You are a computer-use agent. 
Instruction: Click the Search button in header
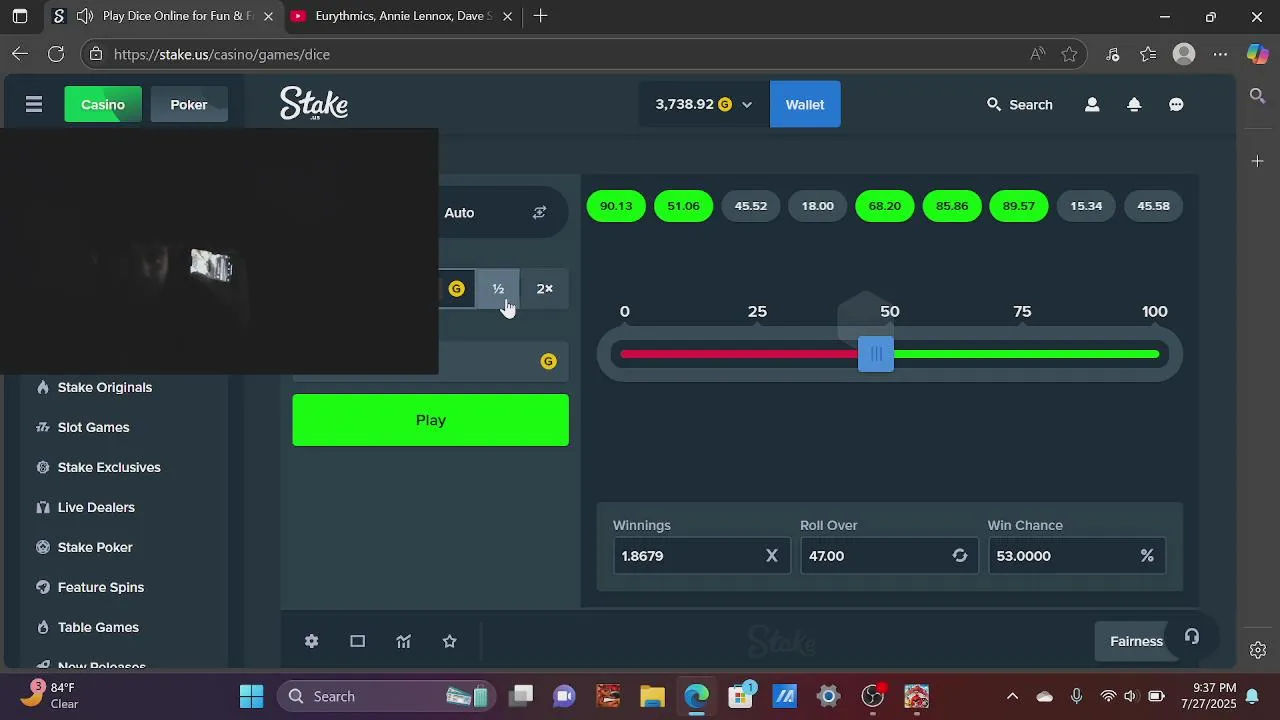point(1019,104)
